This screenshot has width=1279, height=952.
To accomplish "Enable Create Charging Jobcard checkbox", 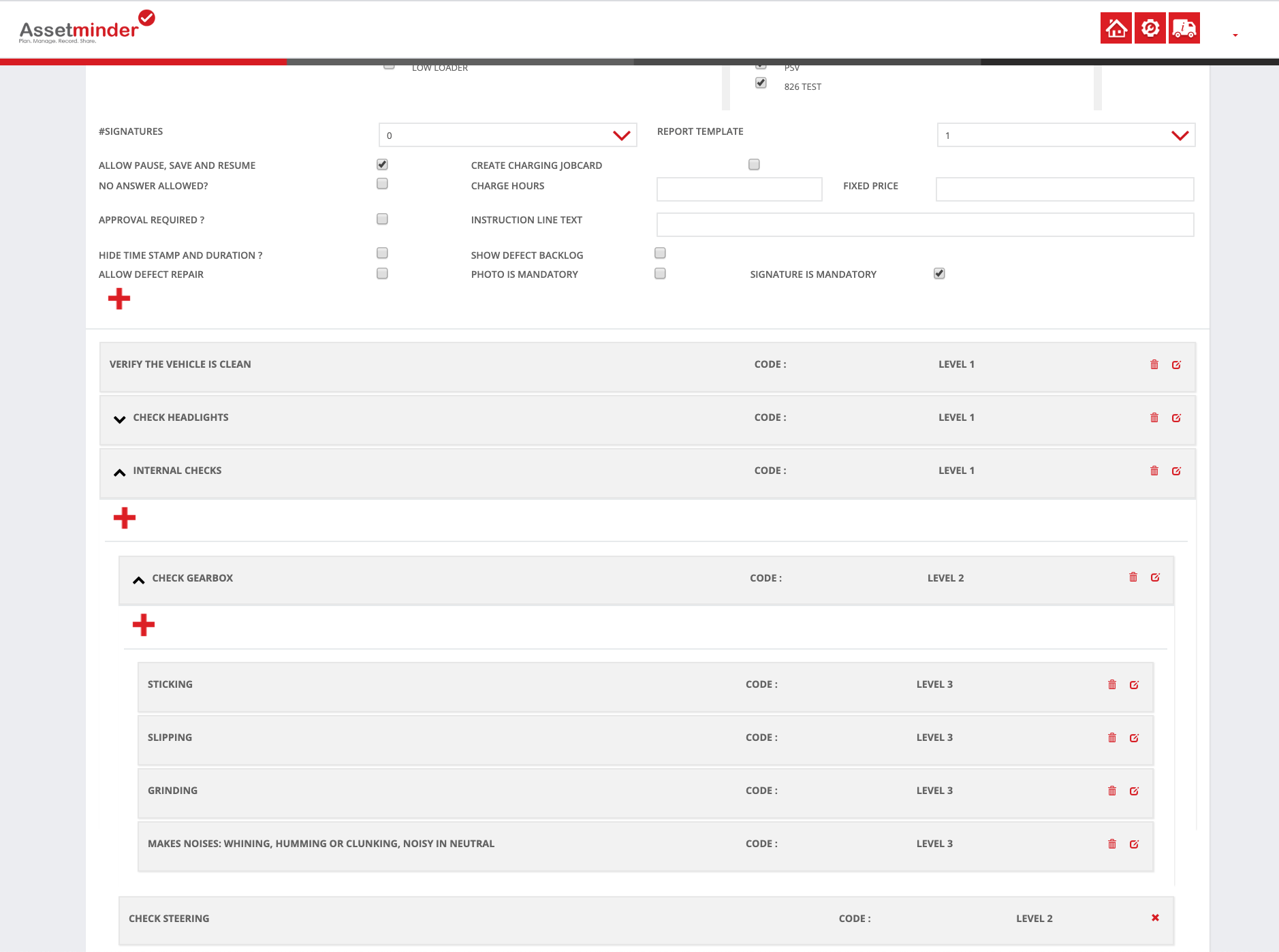I will tap(754, 164).
